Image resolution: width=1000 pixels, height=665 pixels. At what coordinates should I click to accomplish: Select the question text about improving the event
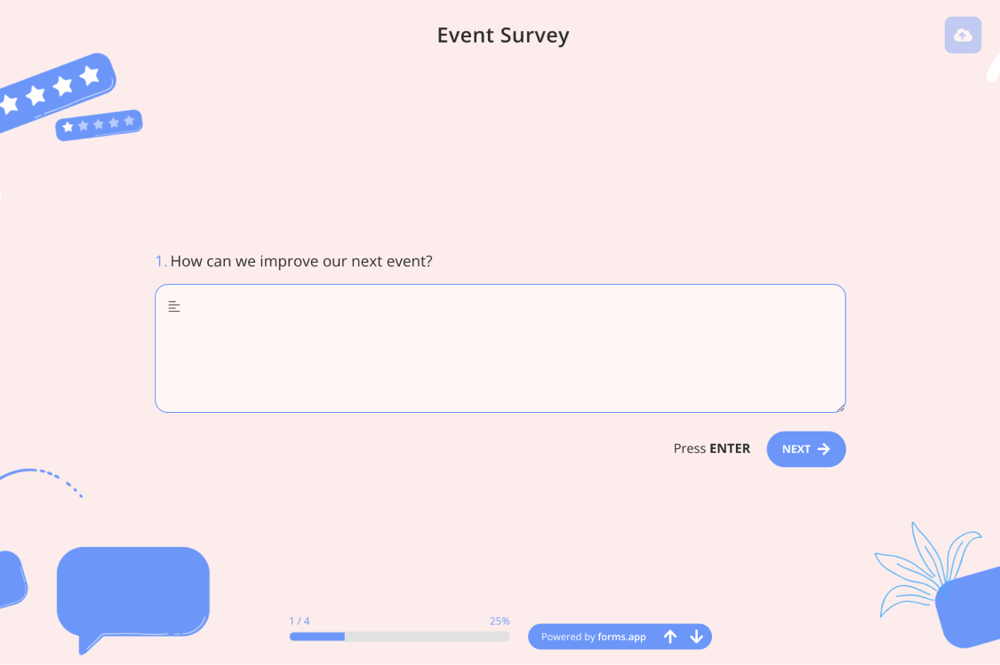300,261
